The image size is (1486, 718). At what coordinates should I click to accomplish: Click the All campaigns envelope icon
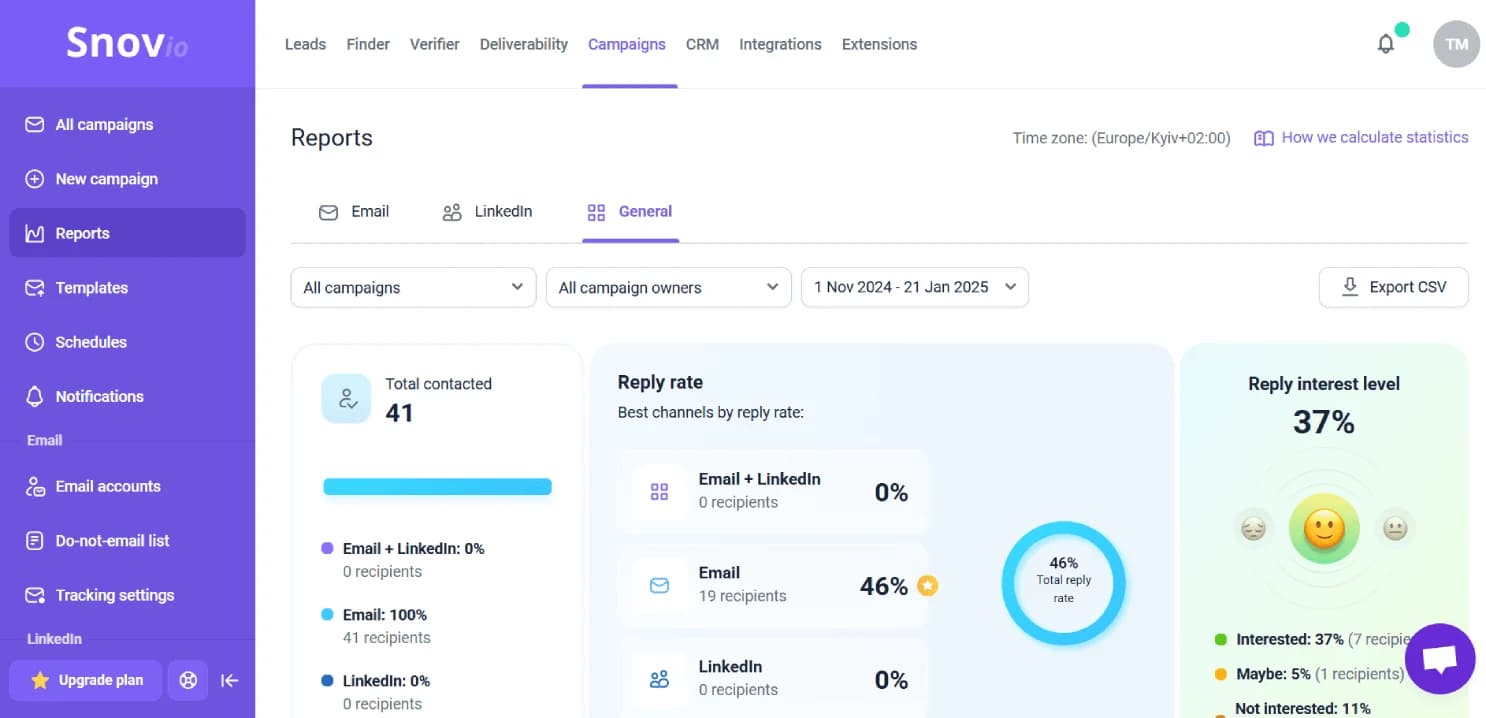[35, 125]
